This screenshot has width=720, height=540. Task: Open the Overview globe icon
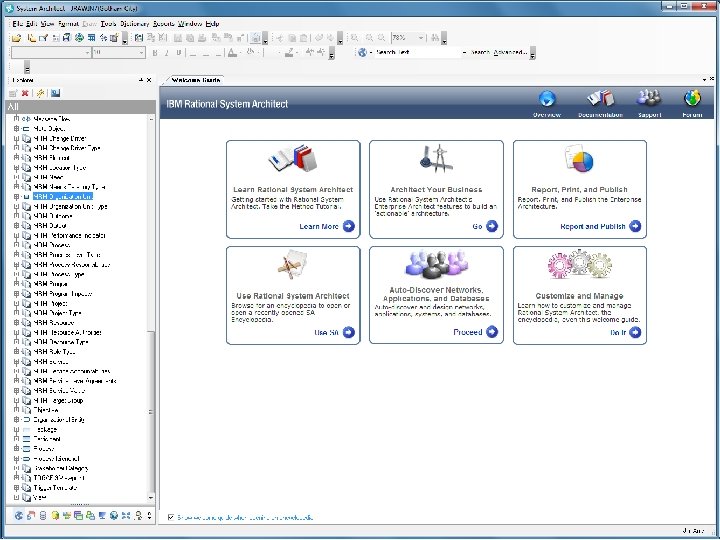point(547,99)
